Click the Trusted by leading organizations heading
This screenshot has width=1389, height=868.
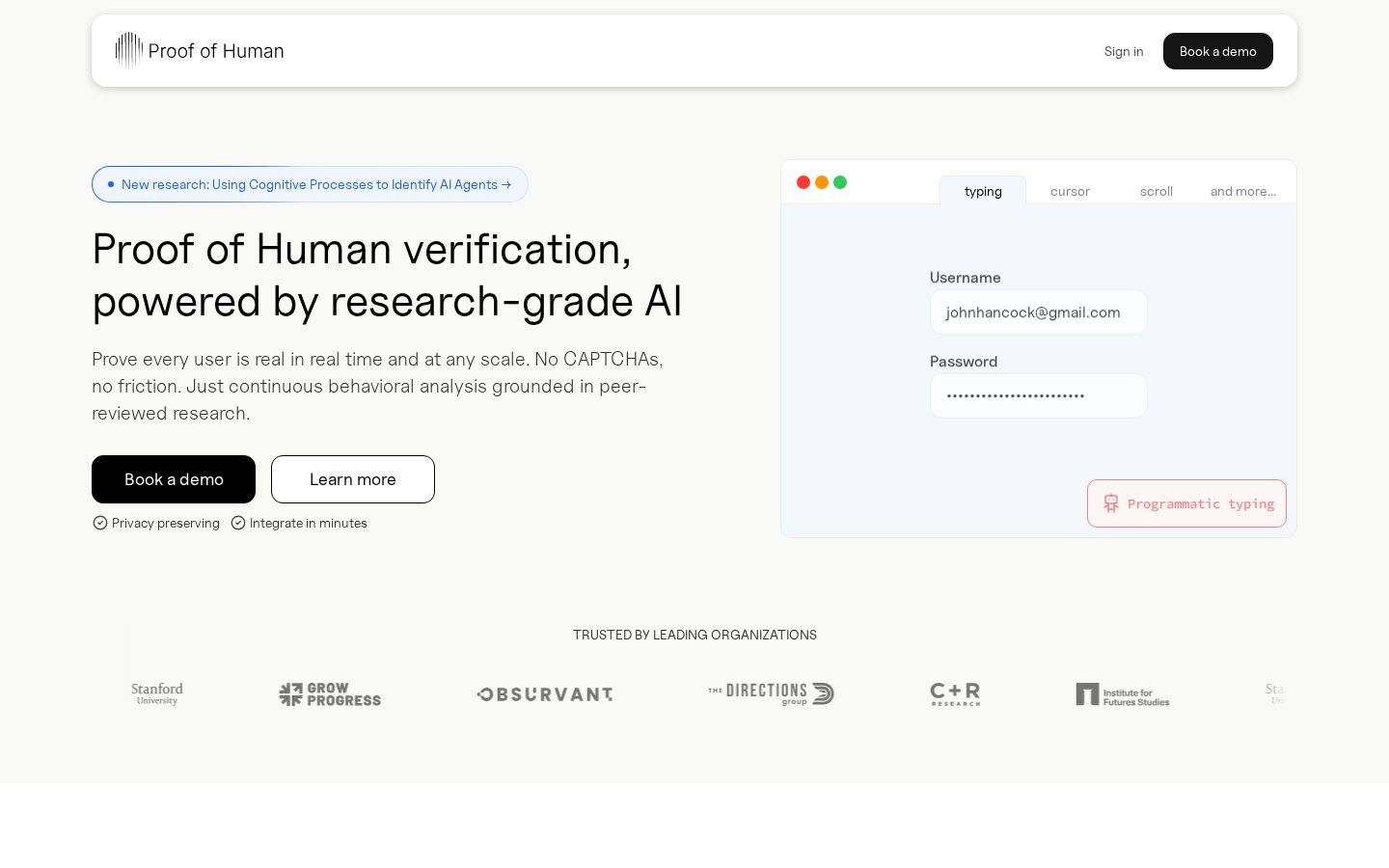pos(694,635)
